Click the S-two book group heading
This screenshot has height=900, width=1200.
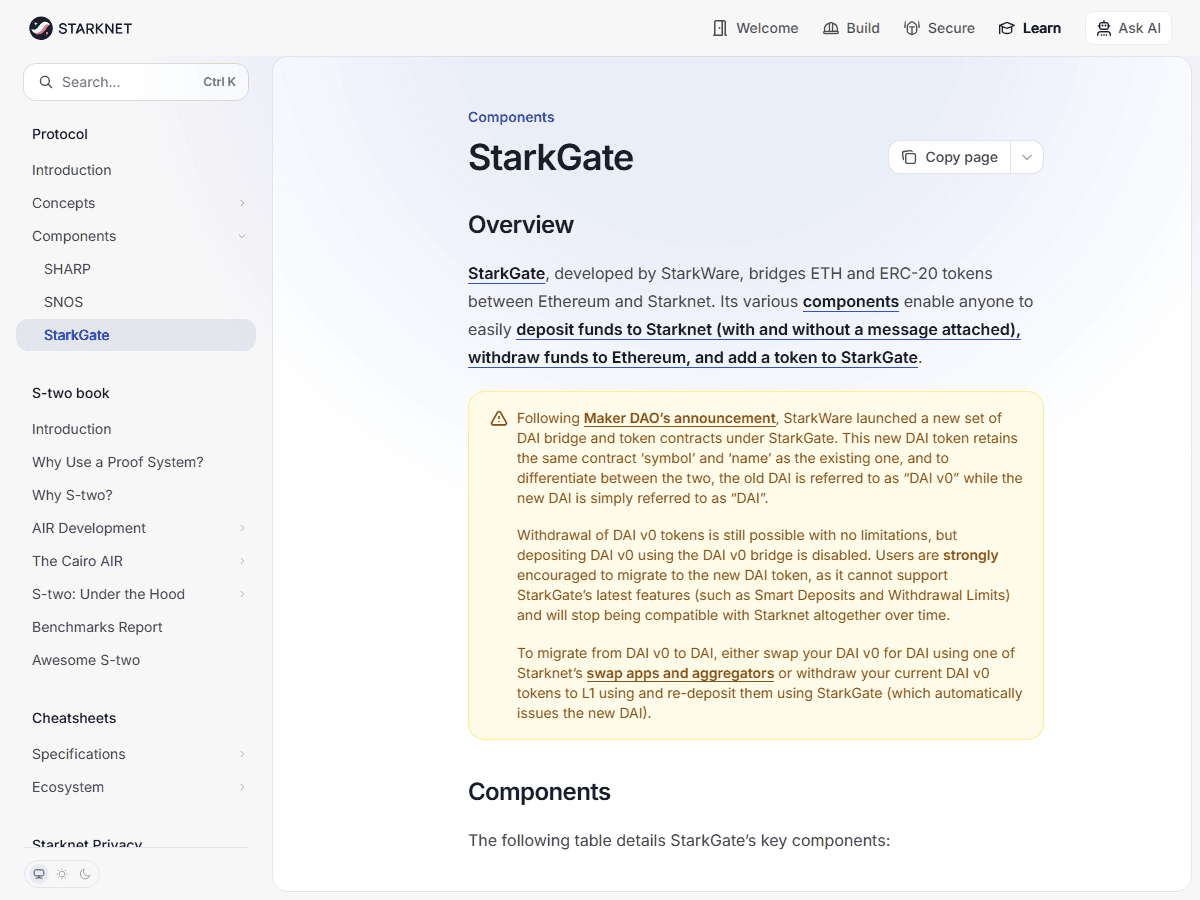(x=71, y=393)
